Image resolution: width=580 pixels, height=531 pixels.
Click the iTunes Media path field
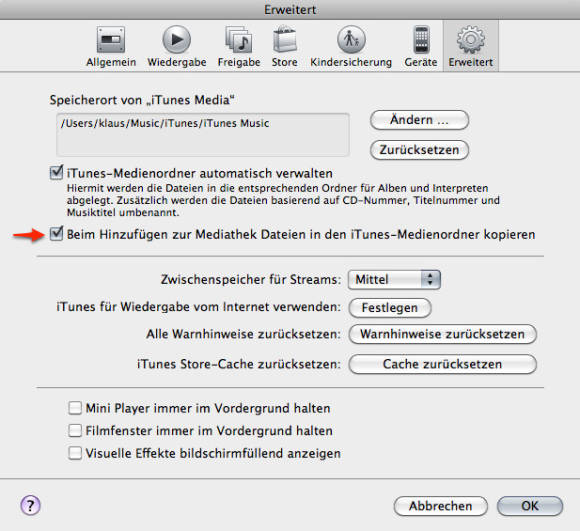(203, 135)
